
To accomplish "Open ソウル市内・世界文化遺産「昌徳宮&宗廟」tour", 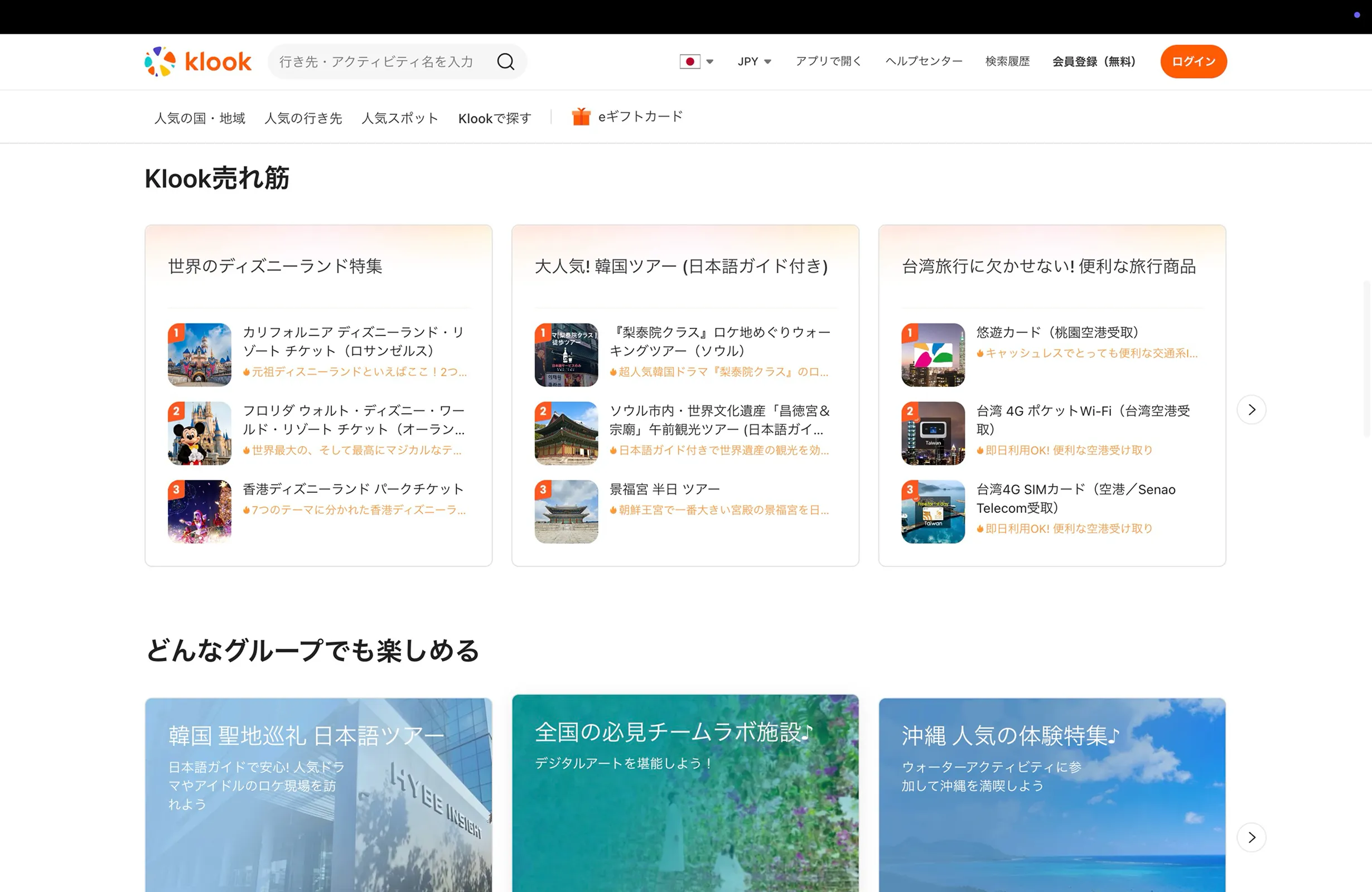I will tap(720, 420).
